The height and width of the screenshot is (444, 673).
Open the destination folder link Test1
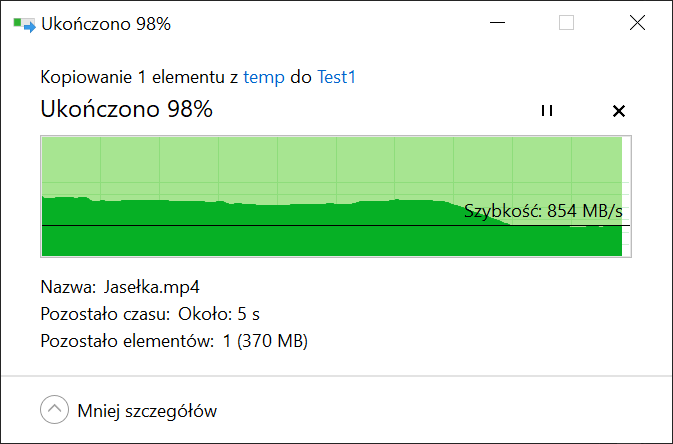click(336, 77)
